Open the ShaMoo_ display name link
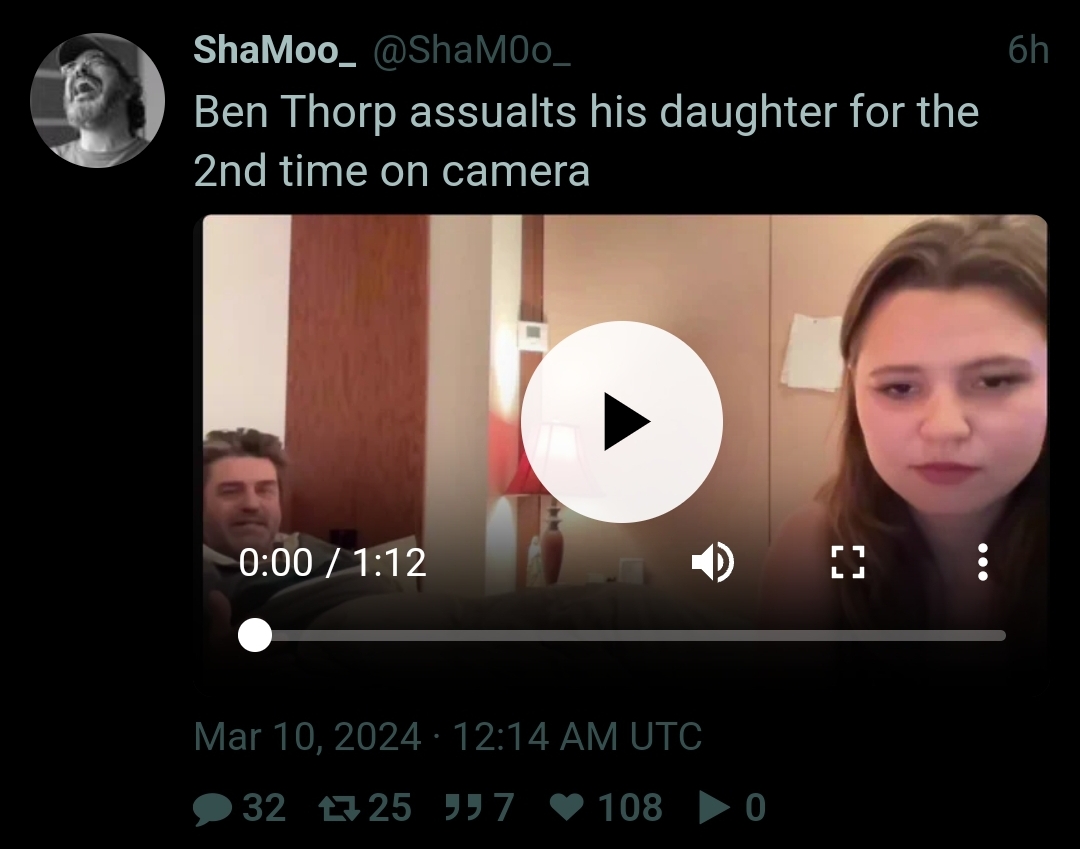This screenshot has width=1080, height=849. (x=274, y=50)
